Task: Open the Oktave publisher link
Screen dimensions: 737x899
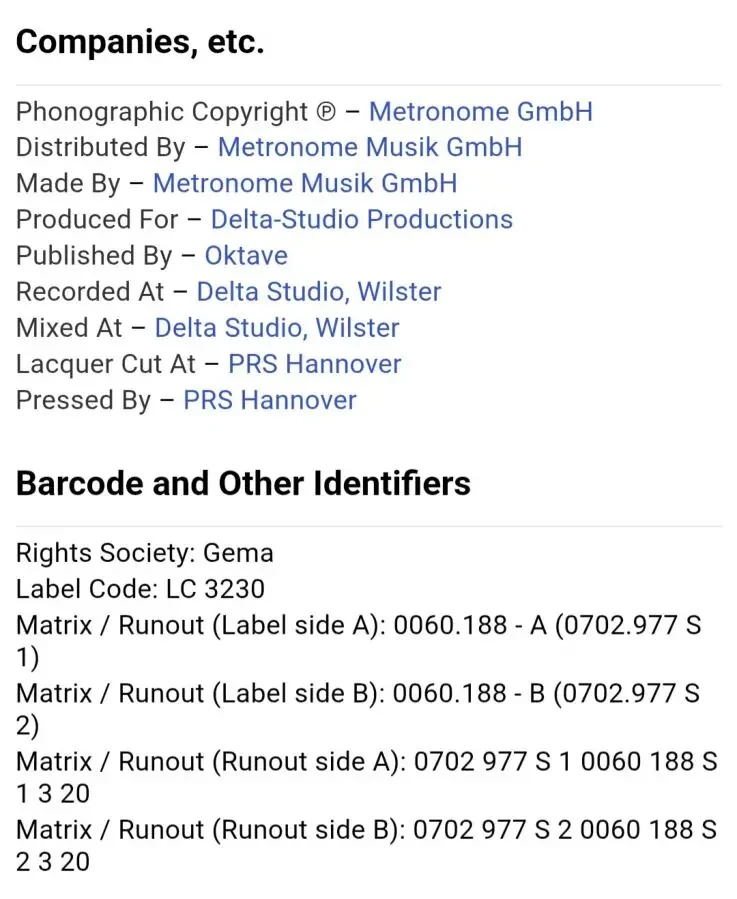Action: pyautogui.click(x=246, y=256)
